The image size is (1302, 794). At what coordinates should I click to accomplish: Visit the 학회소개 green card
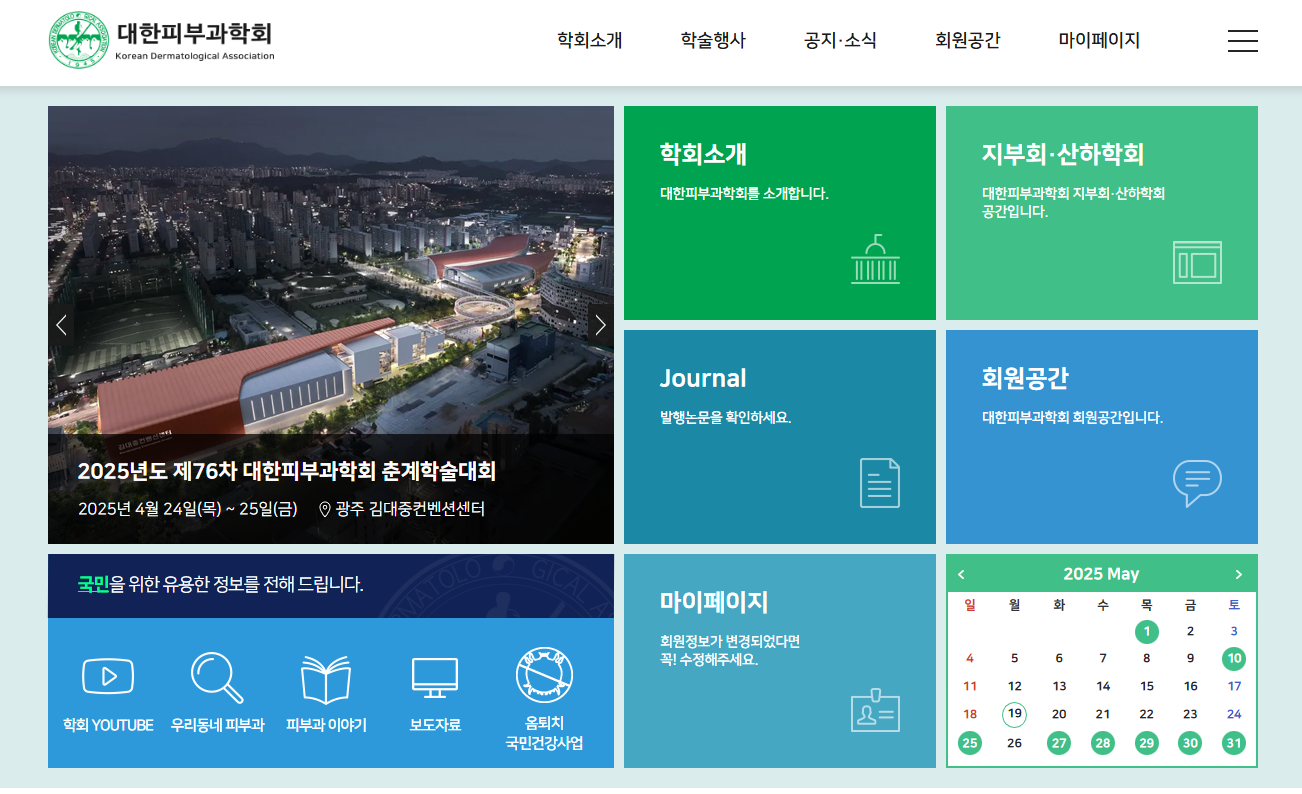pyautogui.click(x=779, y=212)
